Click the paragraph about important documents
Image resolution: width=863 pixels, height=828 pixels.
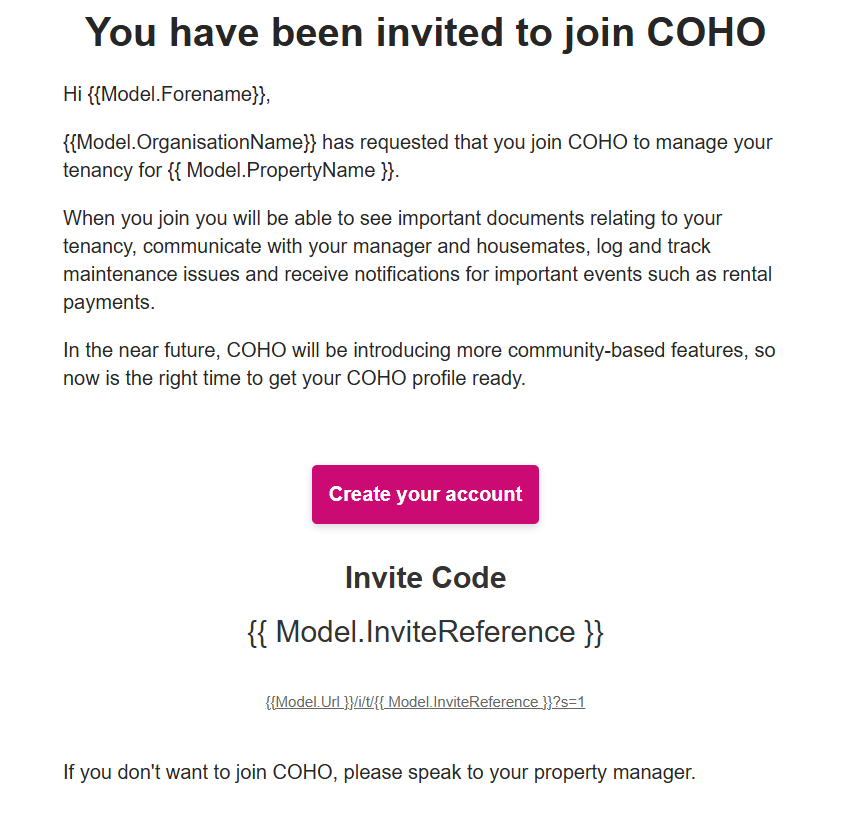click(x=418, y=260)
